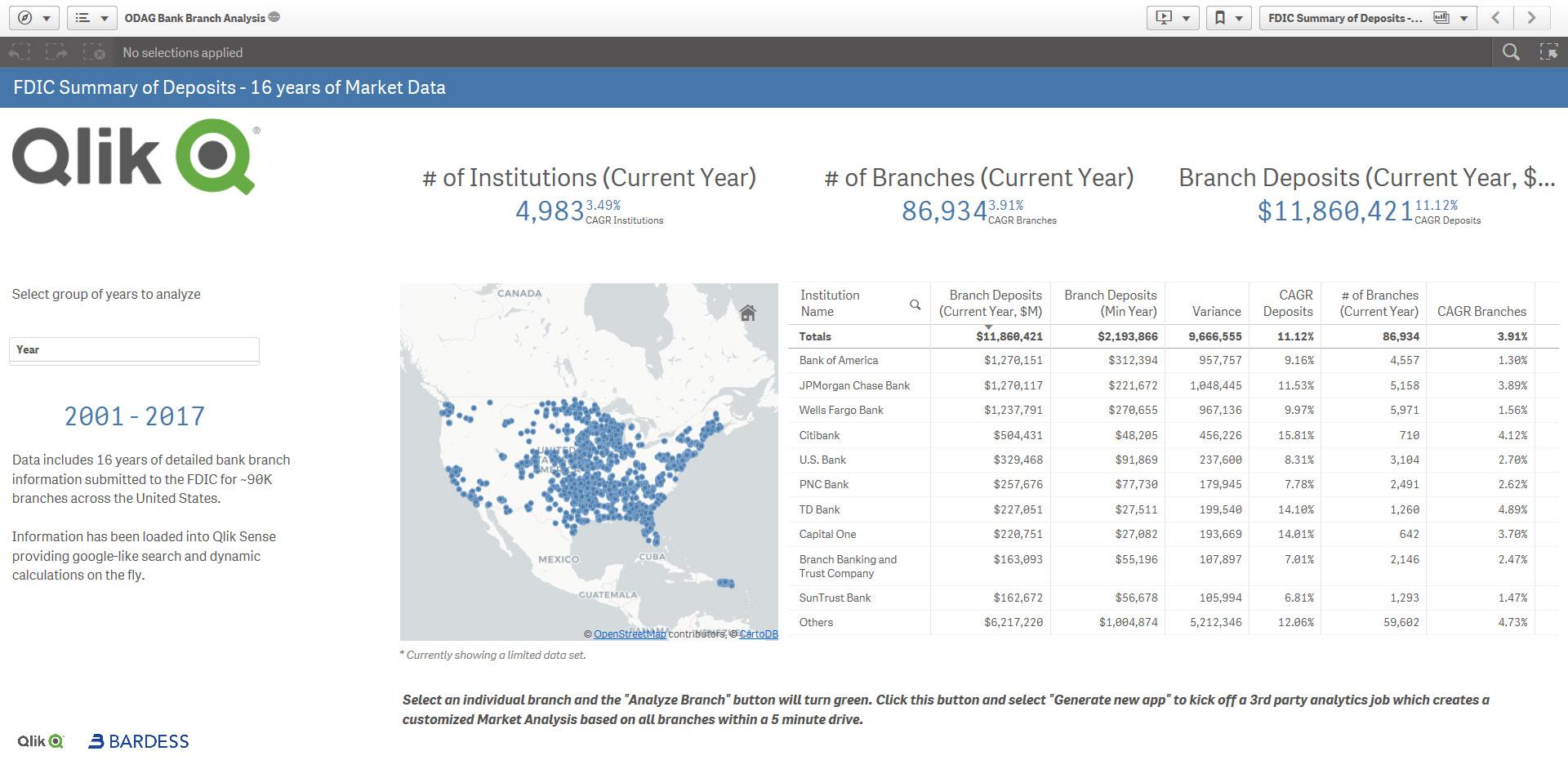Open the OpenStreetMap attribution link

(630, 634)
